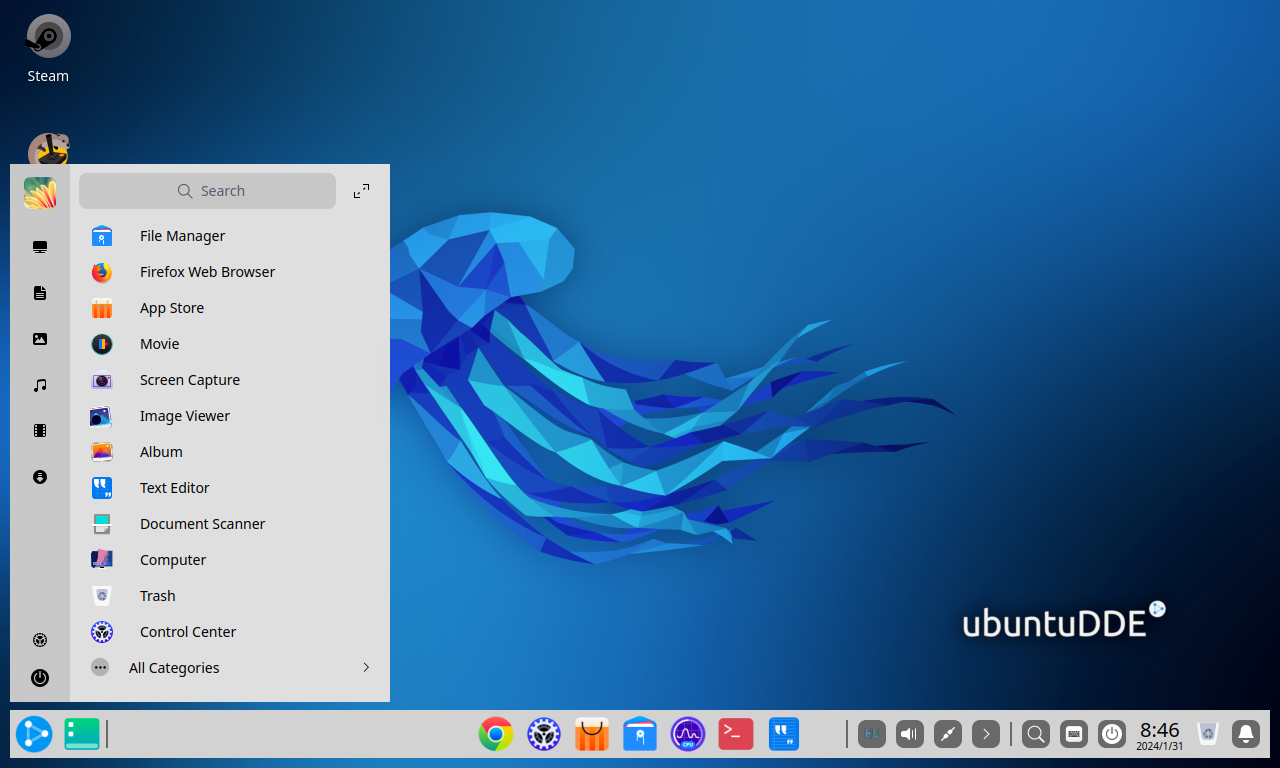The image size is (1280, 768).
Task: Open File Manager from launcher list
Action: pos(229,236)
